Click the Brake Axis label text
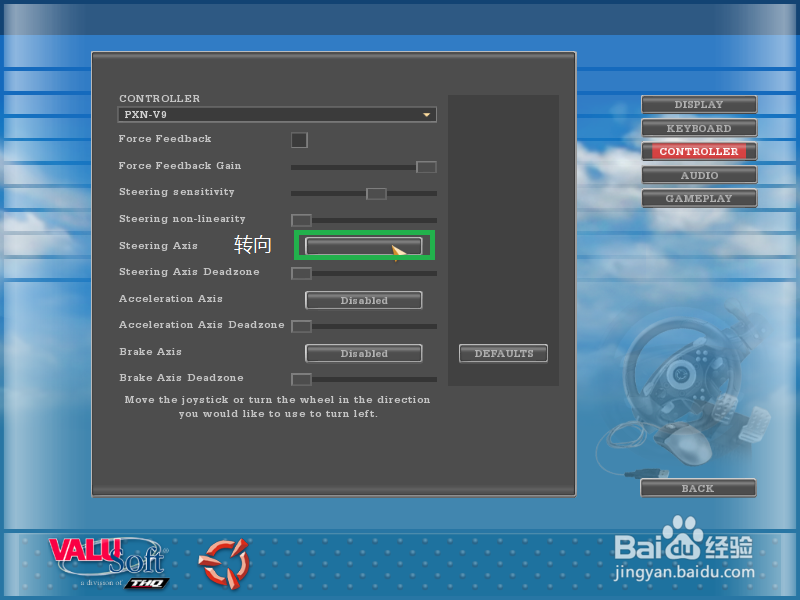 [x=150, y=352]
